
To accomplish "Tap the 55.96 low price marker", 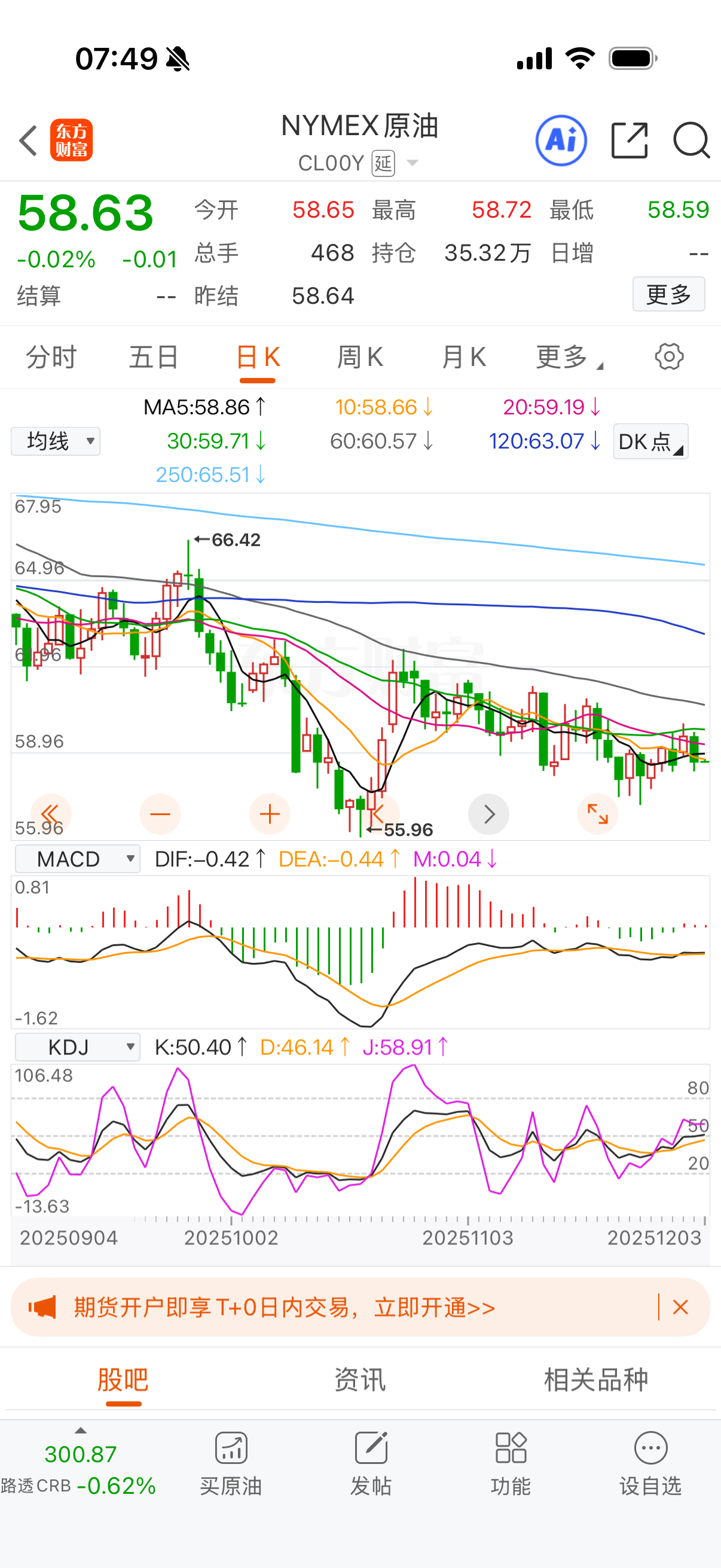I will pyautogui.click(x=400, y=829).
